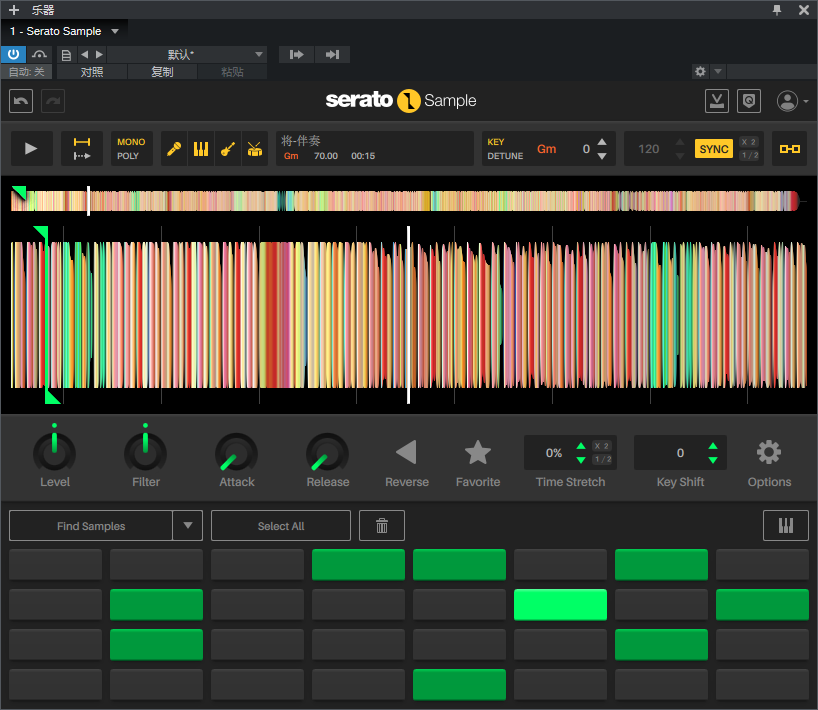Expand the 1 - Serato Sample instrument dropdown

(115, 31)
